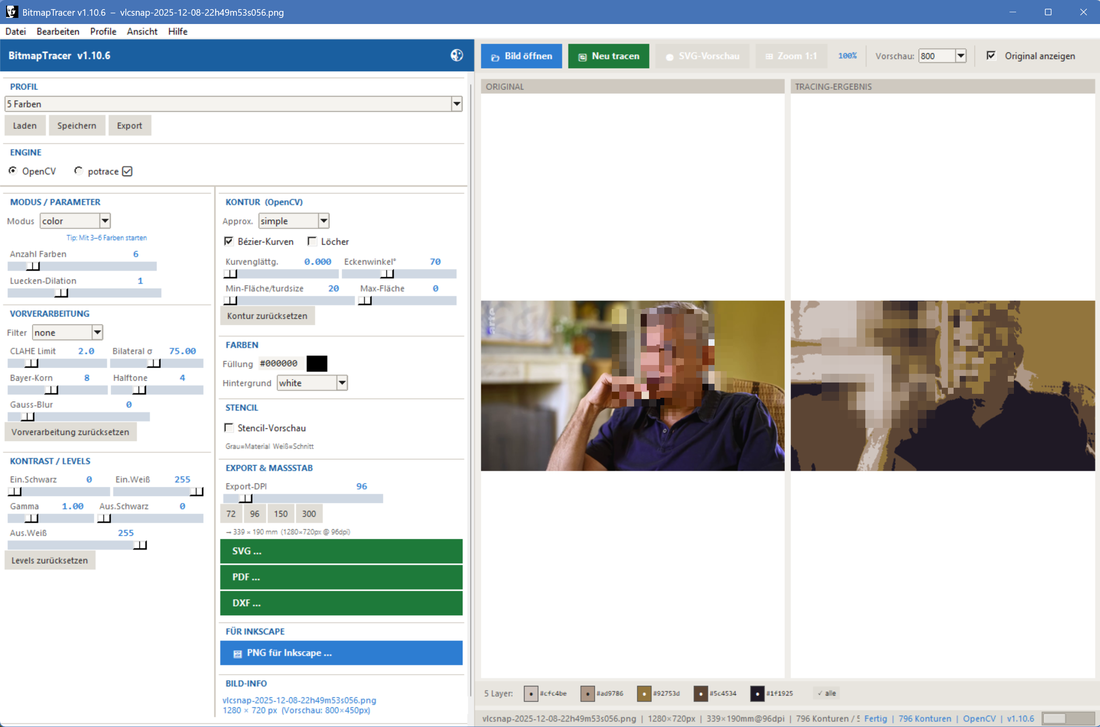Open the Profile menu
Viewport: 1100px width, 727px height.
[x=103, y=32]
